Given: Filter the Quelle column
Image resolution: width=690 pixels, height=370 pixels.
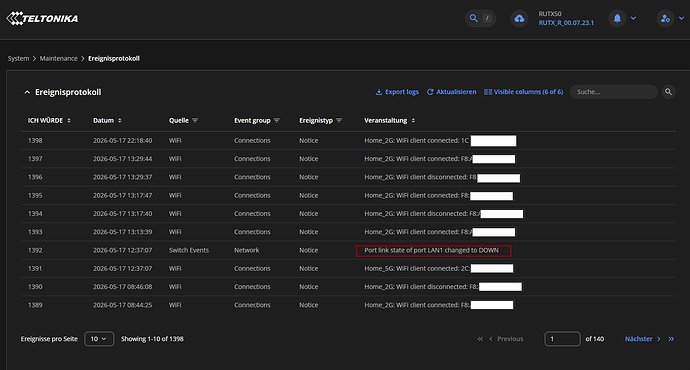Looking at the screenshot, I should [195, 121].
